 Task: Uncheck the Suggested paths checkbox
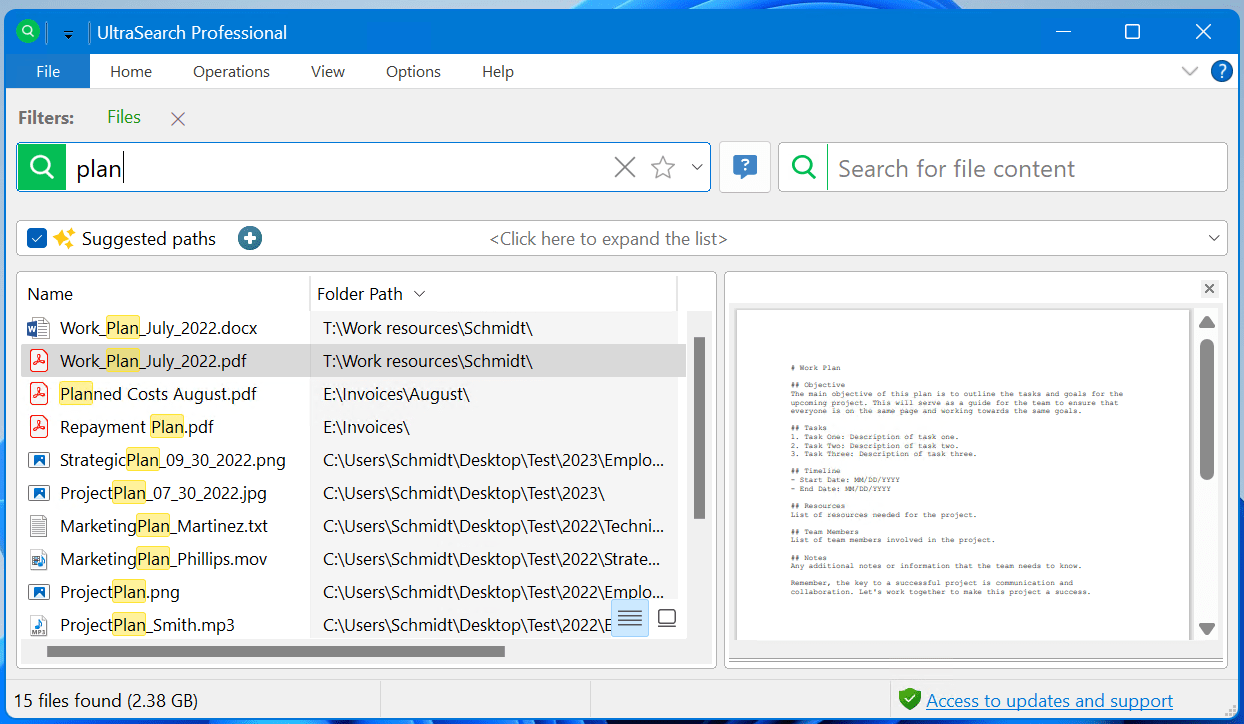(x=37, y=238)
